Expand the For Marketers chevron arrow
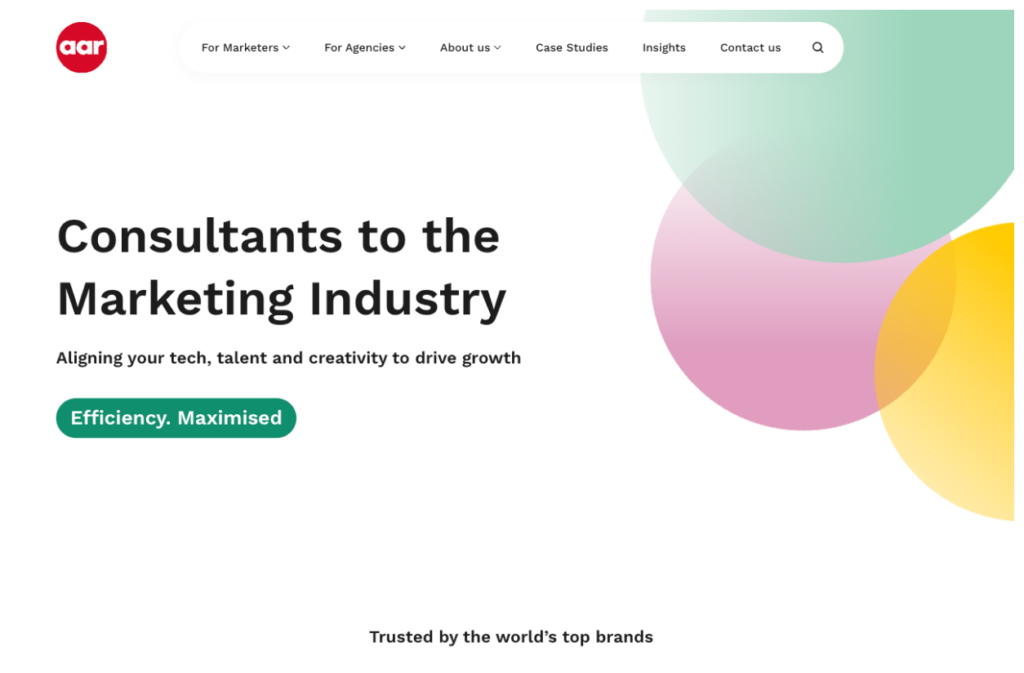The image size is (1024, 673). click(x=286, y=48)
